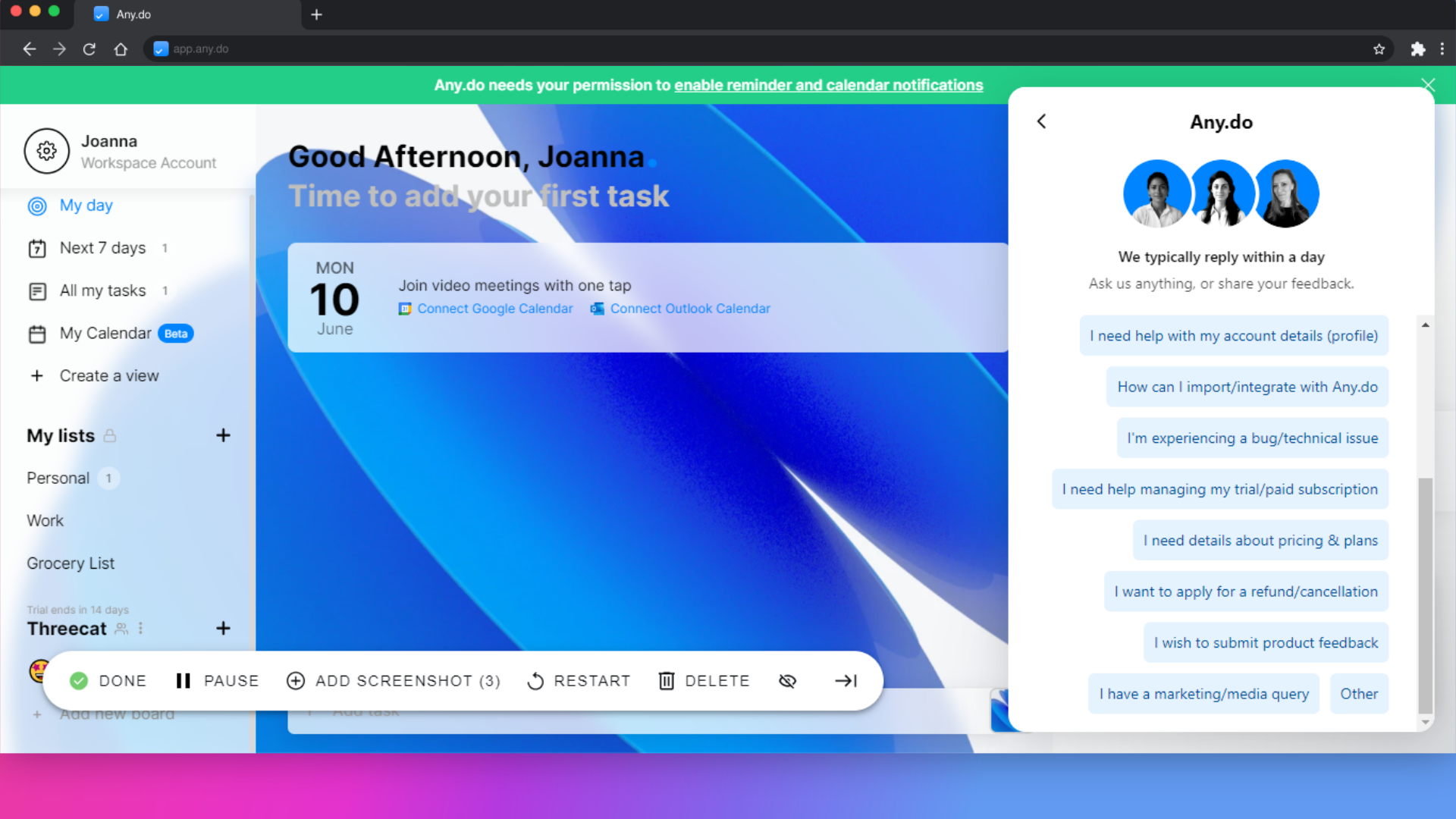Go back in the Any.do chat panel
This screenshot has height=819, width=1456.
(1042, 121)
